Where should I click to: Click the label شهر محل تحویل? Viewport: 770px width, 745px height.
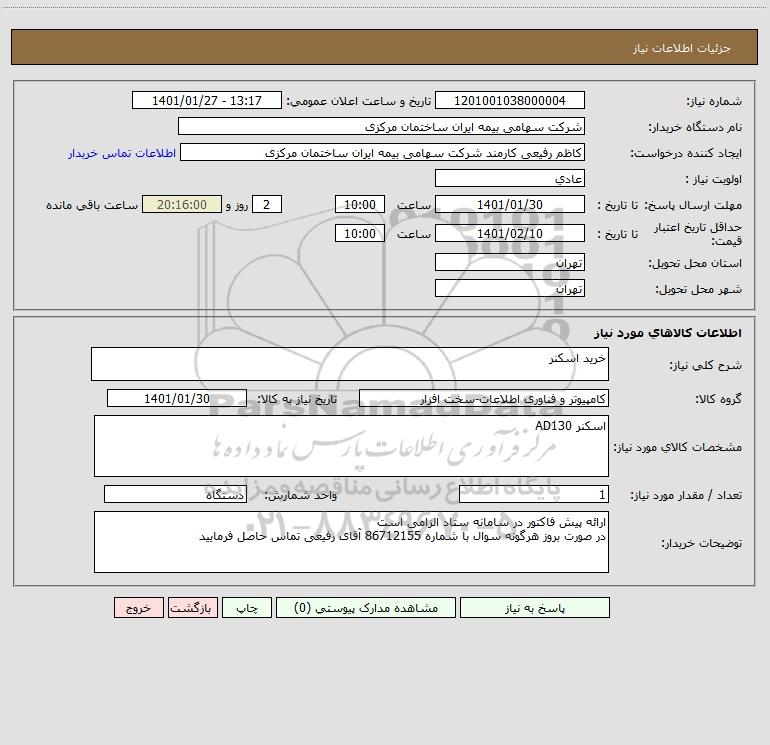coord(699,289)
